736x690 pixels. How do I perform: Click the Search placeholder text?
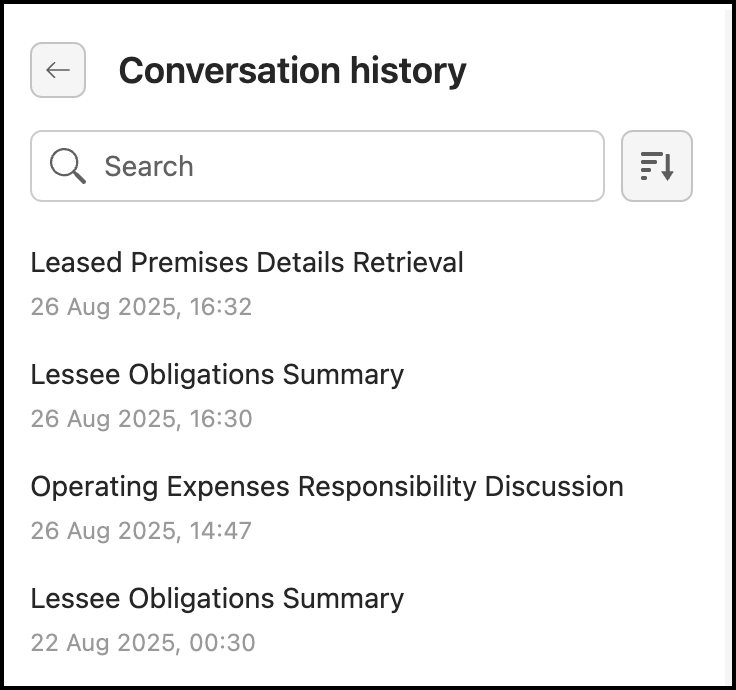pos(149,166)
